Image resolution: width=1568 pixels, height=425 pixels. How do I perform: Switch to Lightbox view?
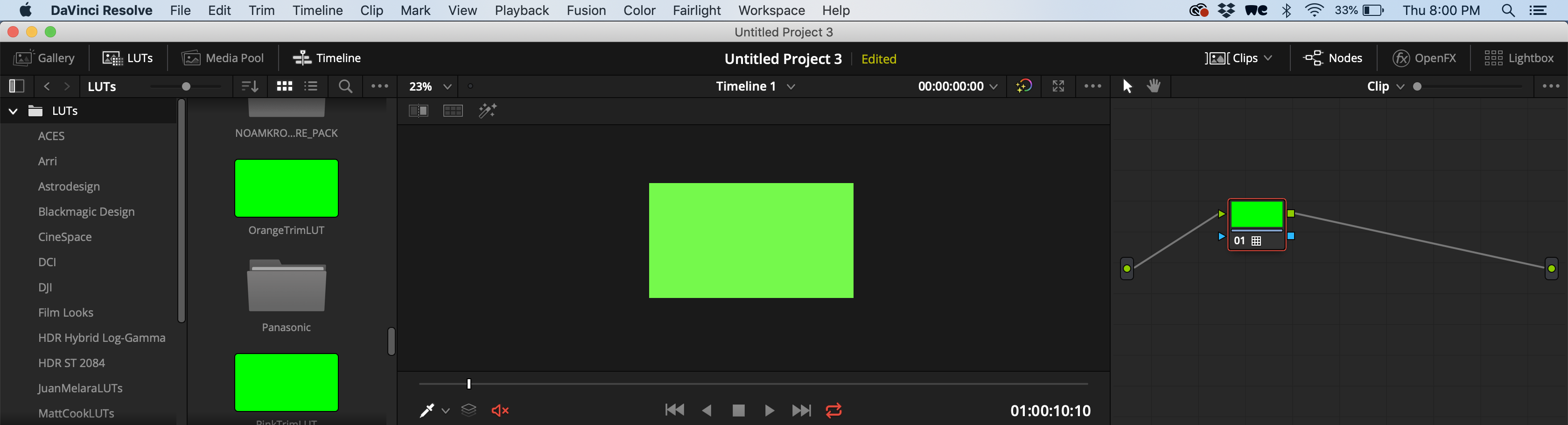click(x=1519, y=58)
